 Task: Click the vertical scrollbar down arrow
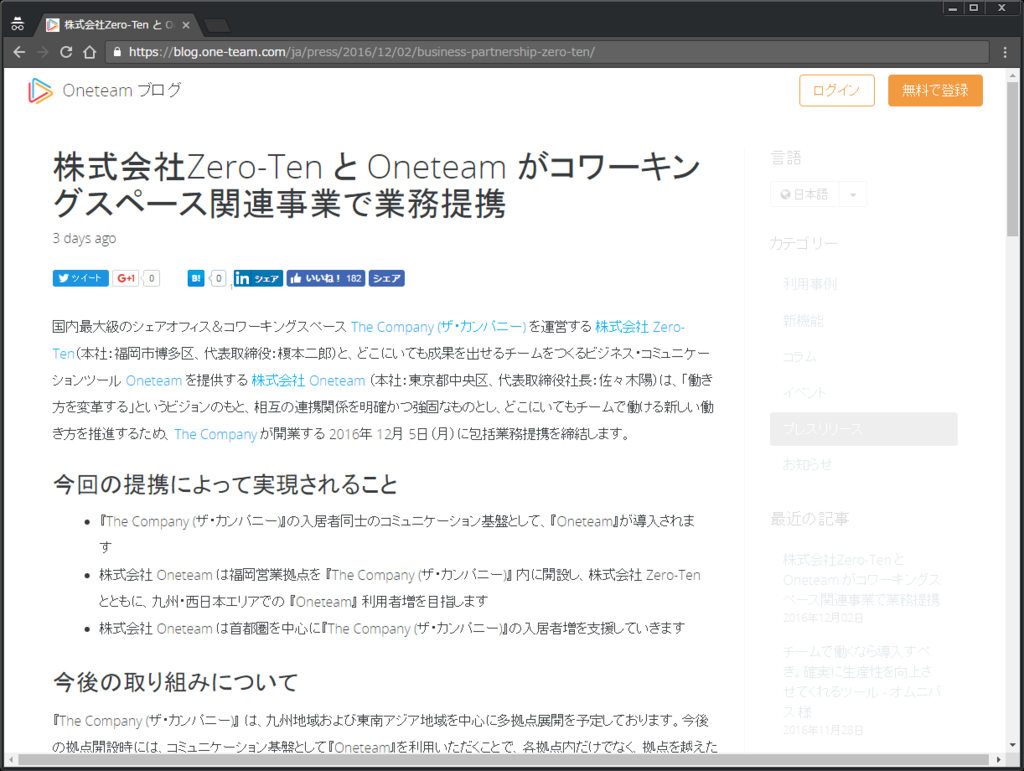1012,745
